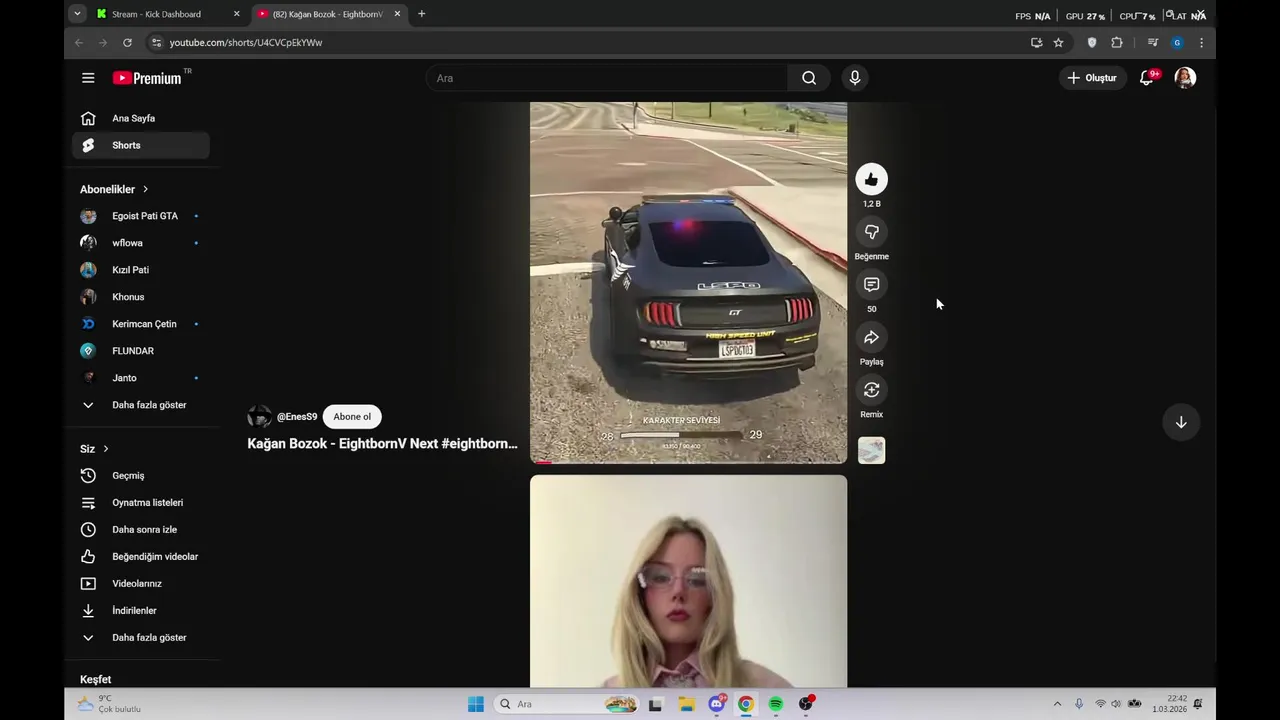This screenshot has height=720, width=1280.
Task: Open Oynatma listeleri
Action: pyautogui.click(x=141, y=503)
